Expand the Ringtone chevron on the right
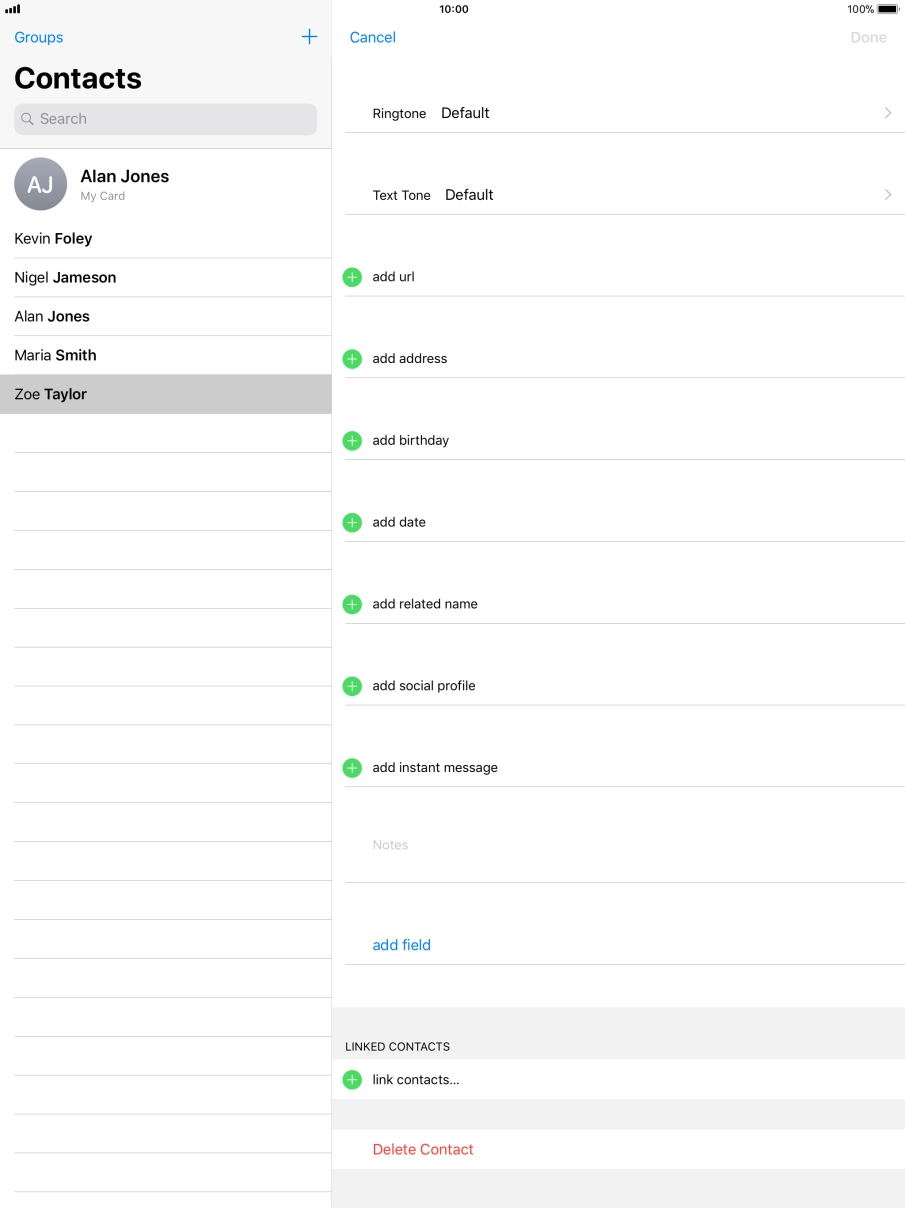The image size is (905, 1208). point(887,113)
